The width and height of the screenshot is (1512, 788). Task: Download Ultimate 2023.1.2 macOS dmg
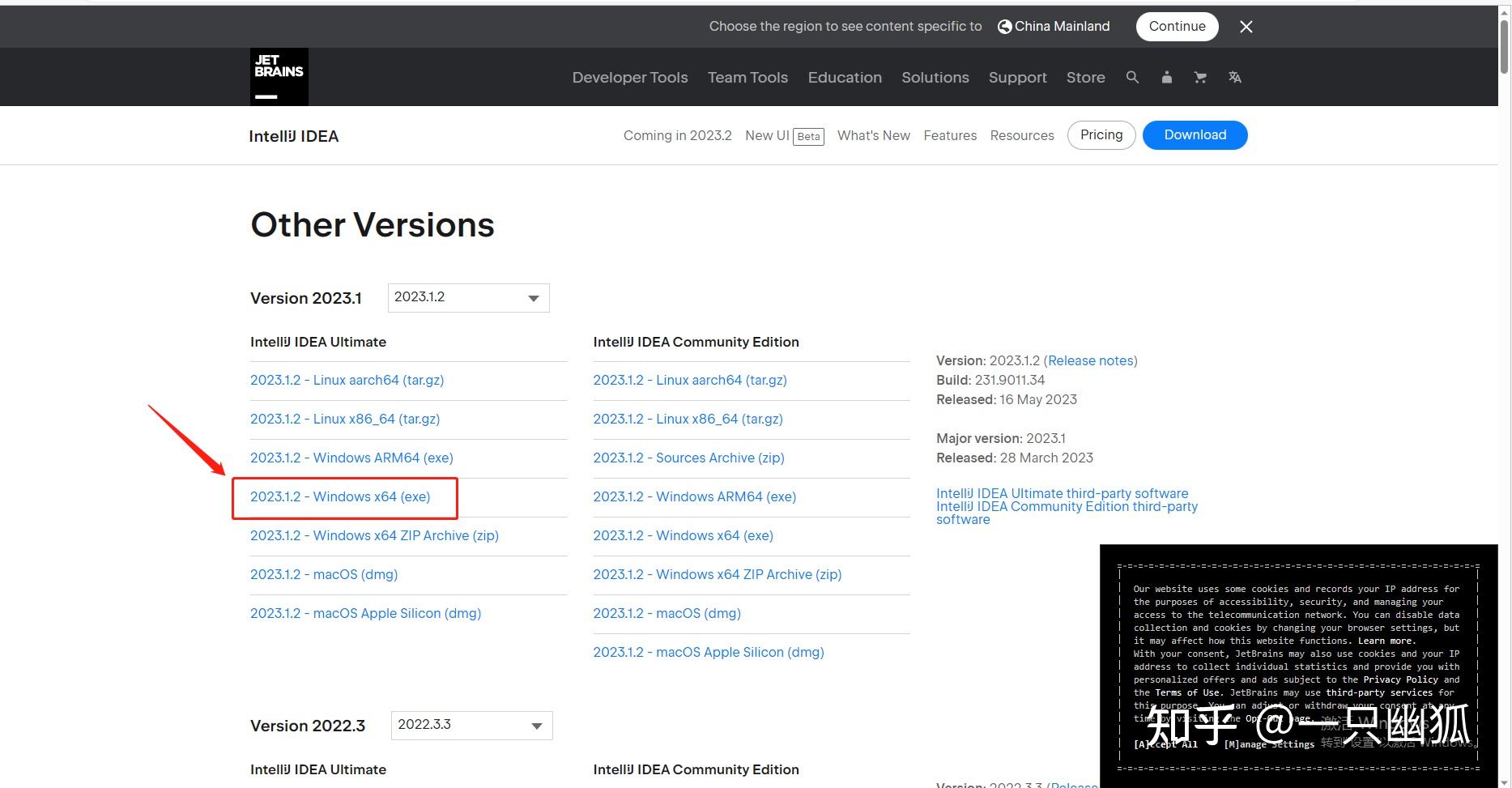tap(324, 574)
